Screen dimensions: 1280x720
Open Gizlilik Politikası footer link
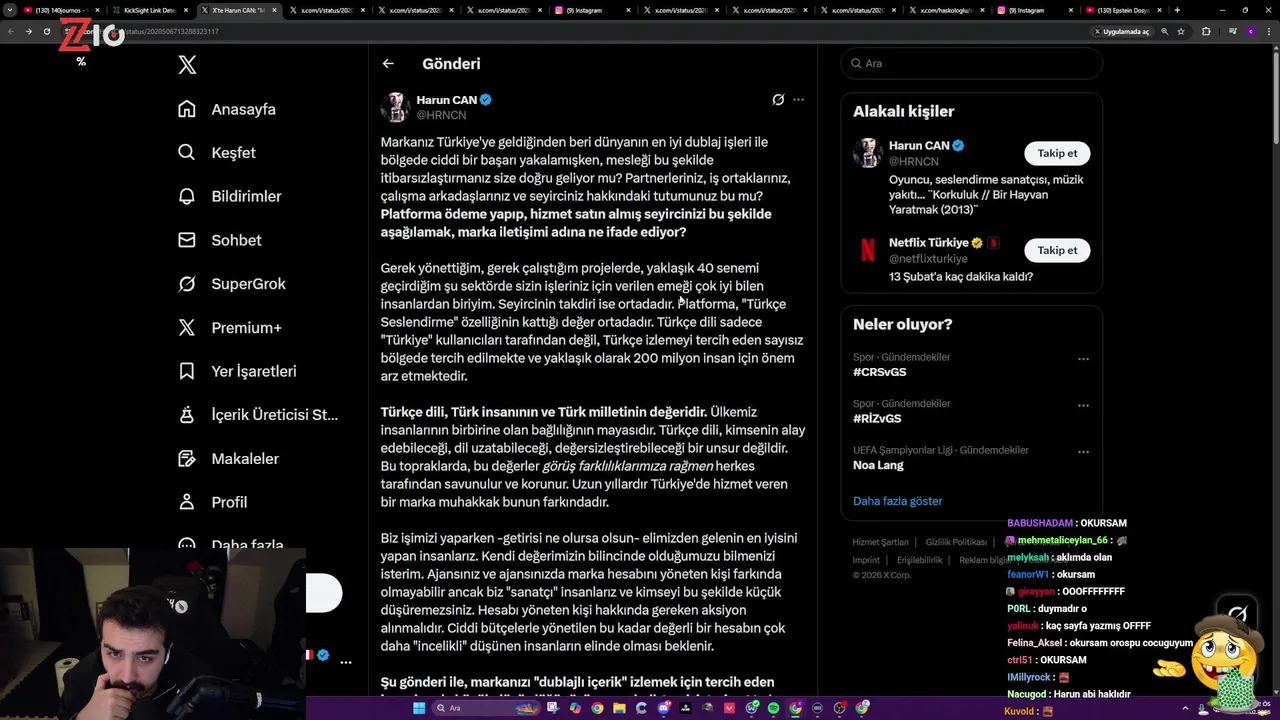[956, 542]
